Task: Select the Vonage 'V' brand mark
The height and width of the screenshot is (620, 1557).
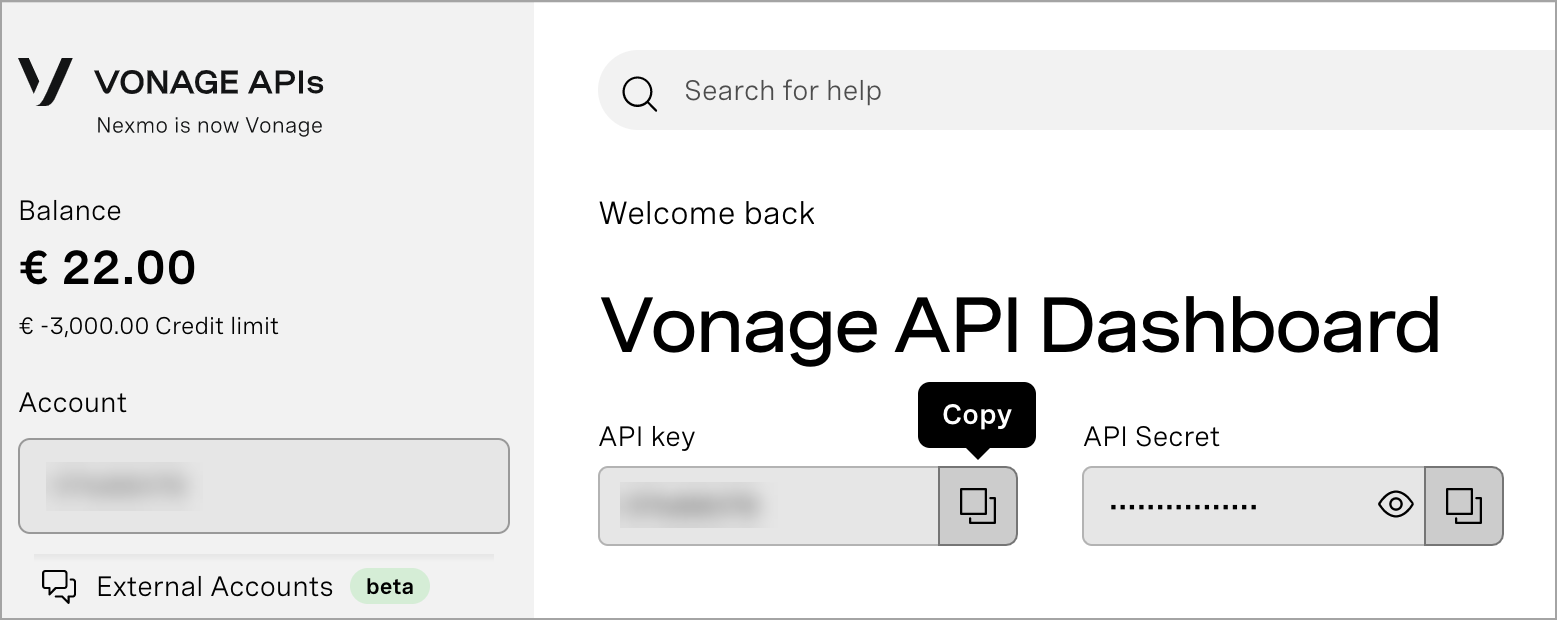Action: click(x=44, y=83)
